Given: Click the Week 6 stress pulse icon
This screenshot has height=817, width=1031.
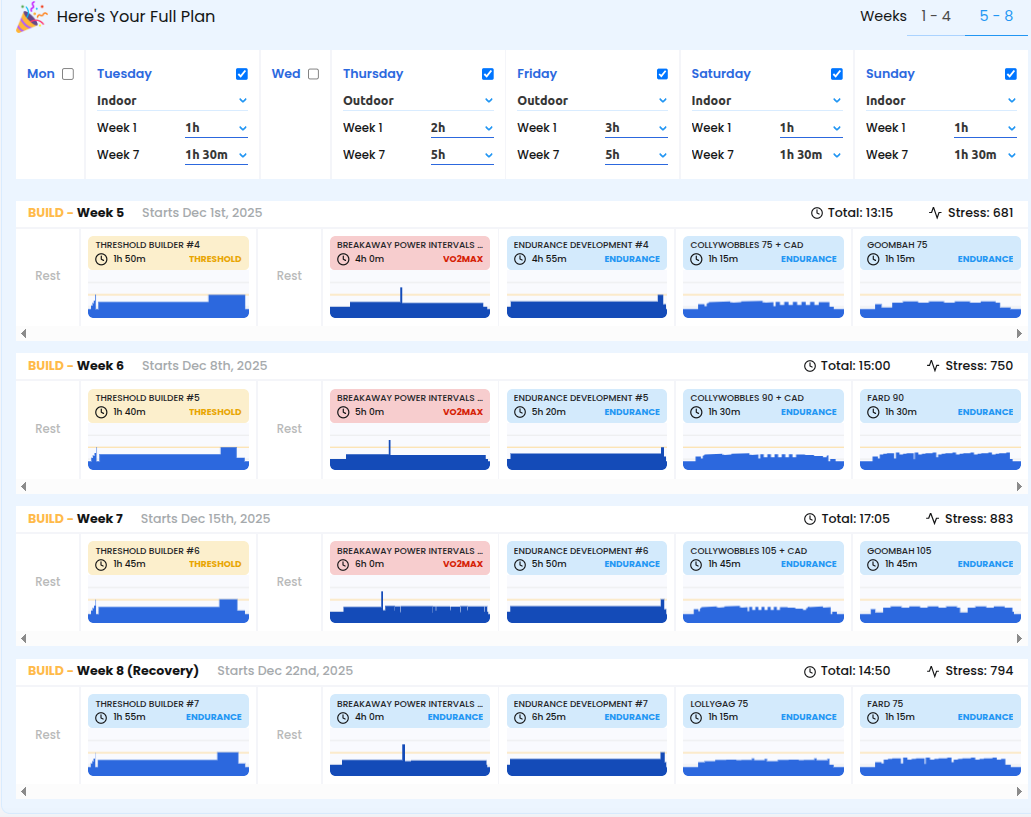Looking at the screenshot, I should [934, 366].
